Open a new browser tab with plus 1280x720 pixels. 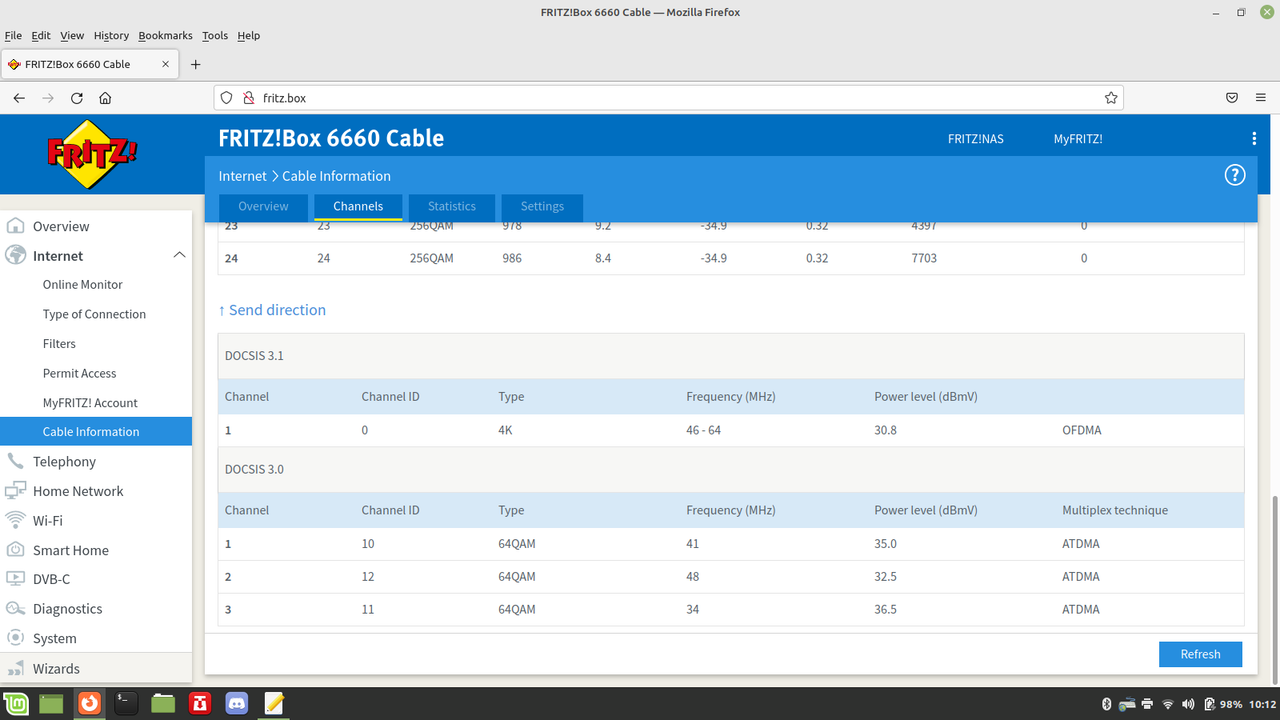tap(195, 64)
